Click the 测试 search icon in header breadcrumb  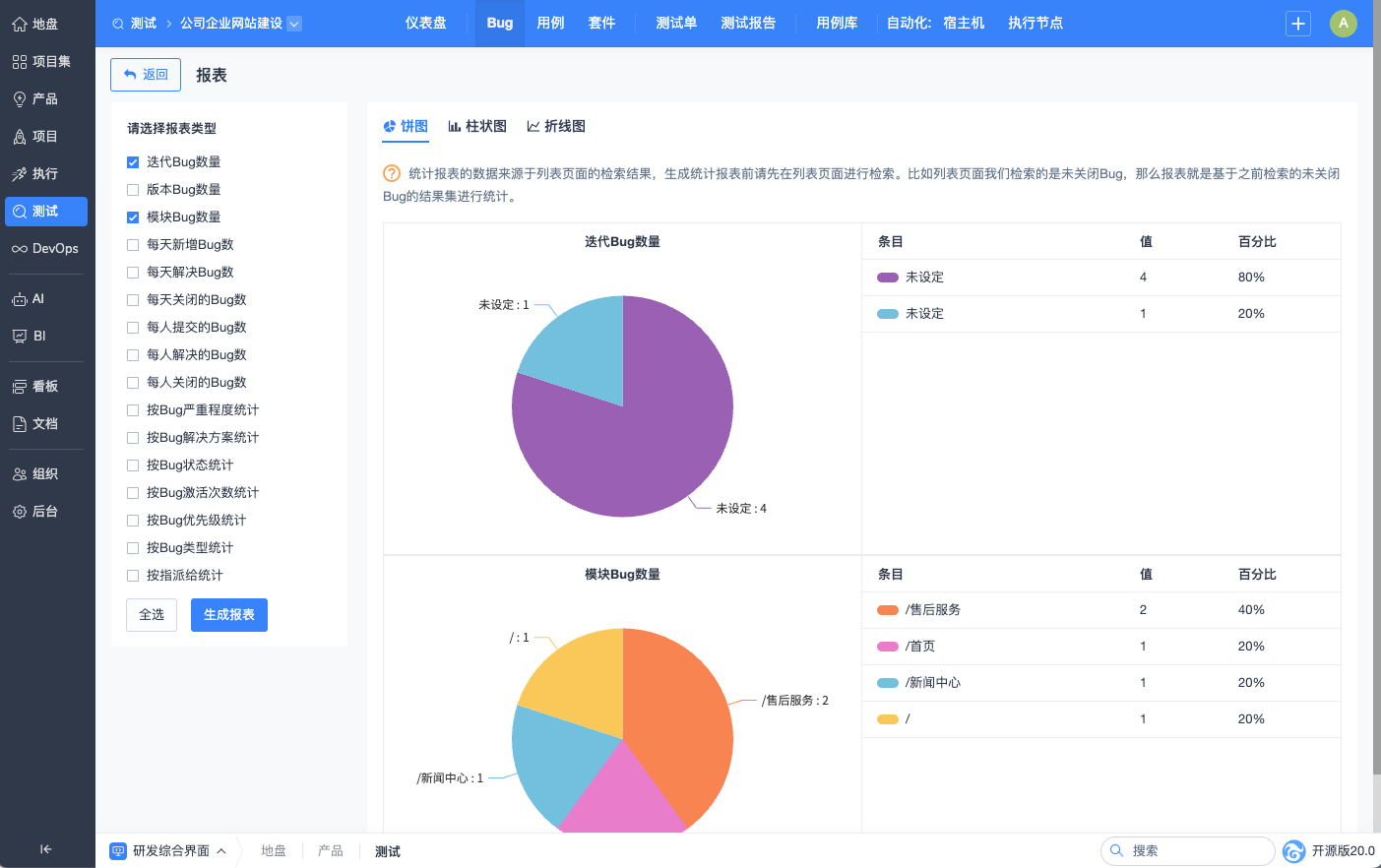[x=118, y=23]
